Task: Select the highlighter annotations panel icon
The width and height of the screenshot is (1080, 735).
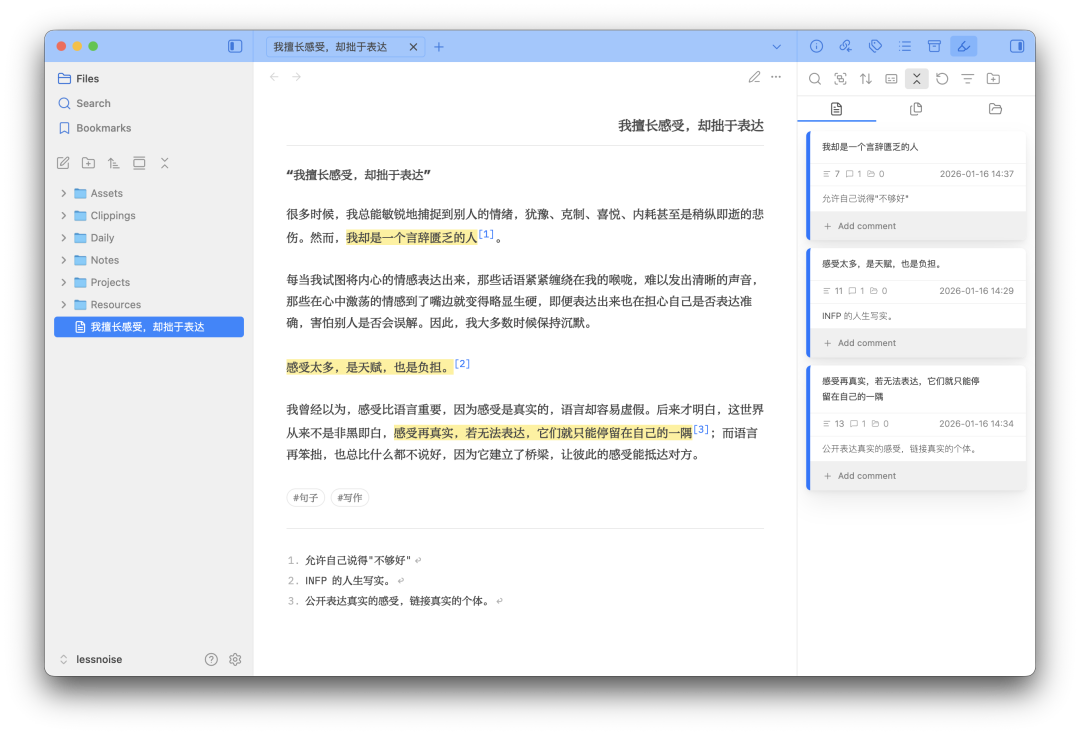Action: point(964,46)
